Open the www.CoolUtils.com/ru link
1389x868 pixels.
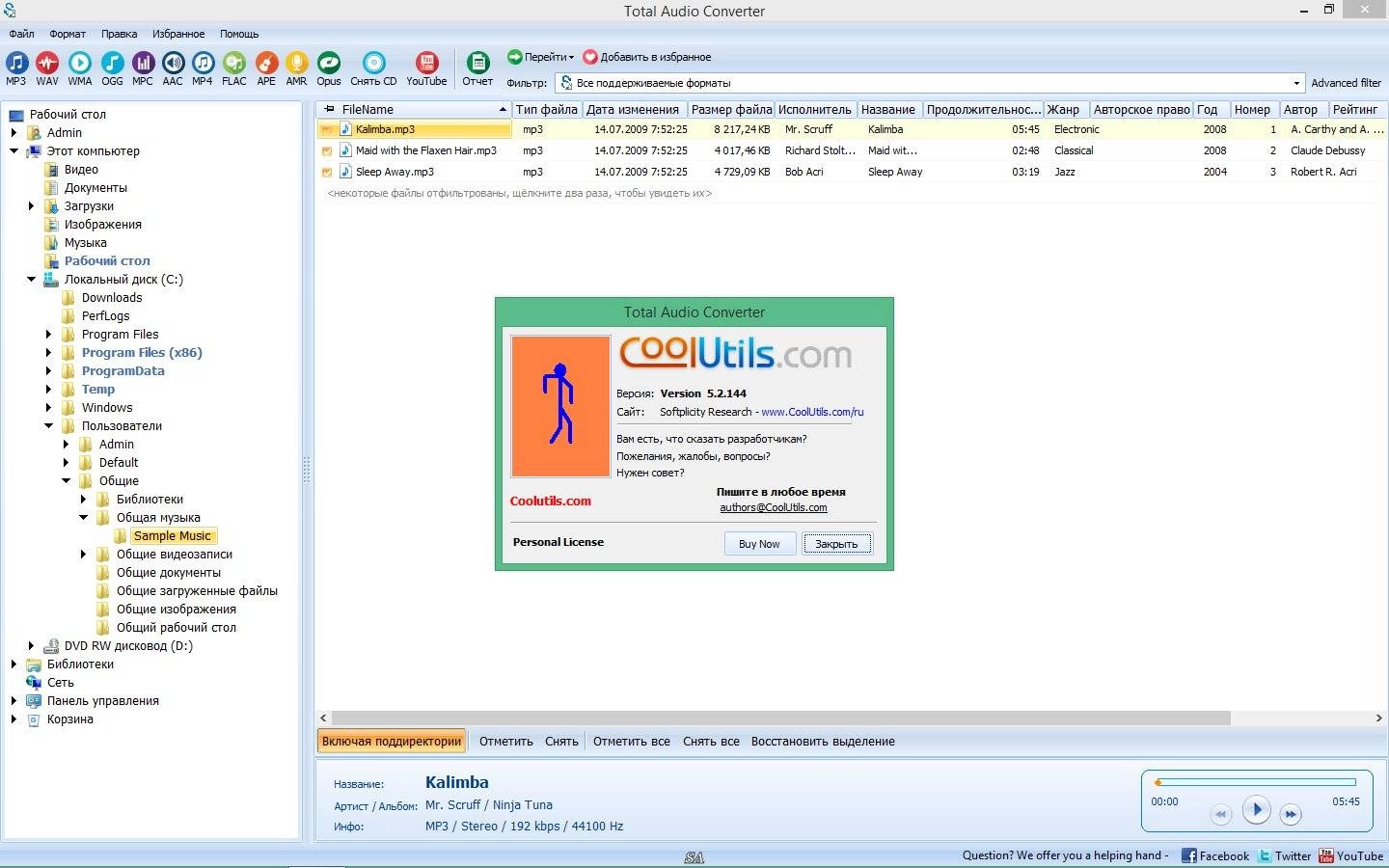pos(812,412)
